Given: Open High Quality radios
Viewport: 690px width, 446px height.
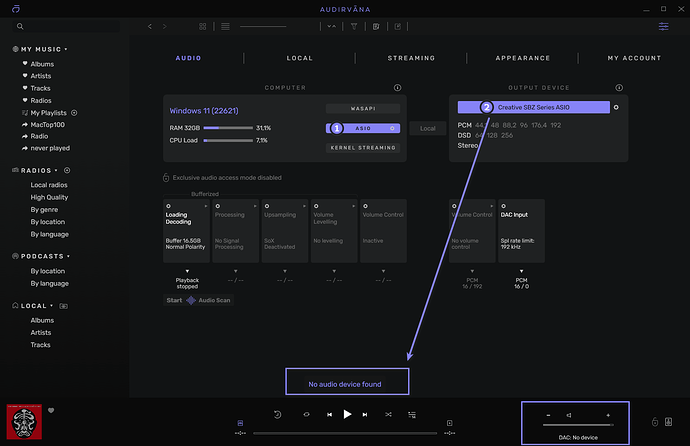Looking at the screenshot, I should point(49,197).
